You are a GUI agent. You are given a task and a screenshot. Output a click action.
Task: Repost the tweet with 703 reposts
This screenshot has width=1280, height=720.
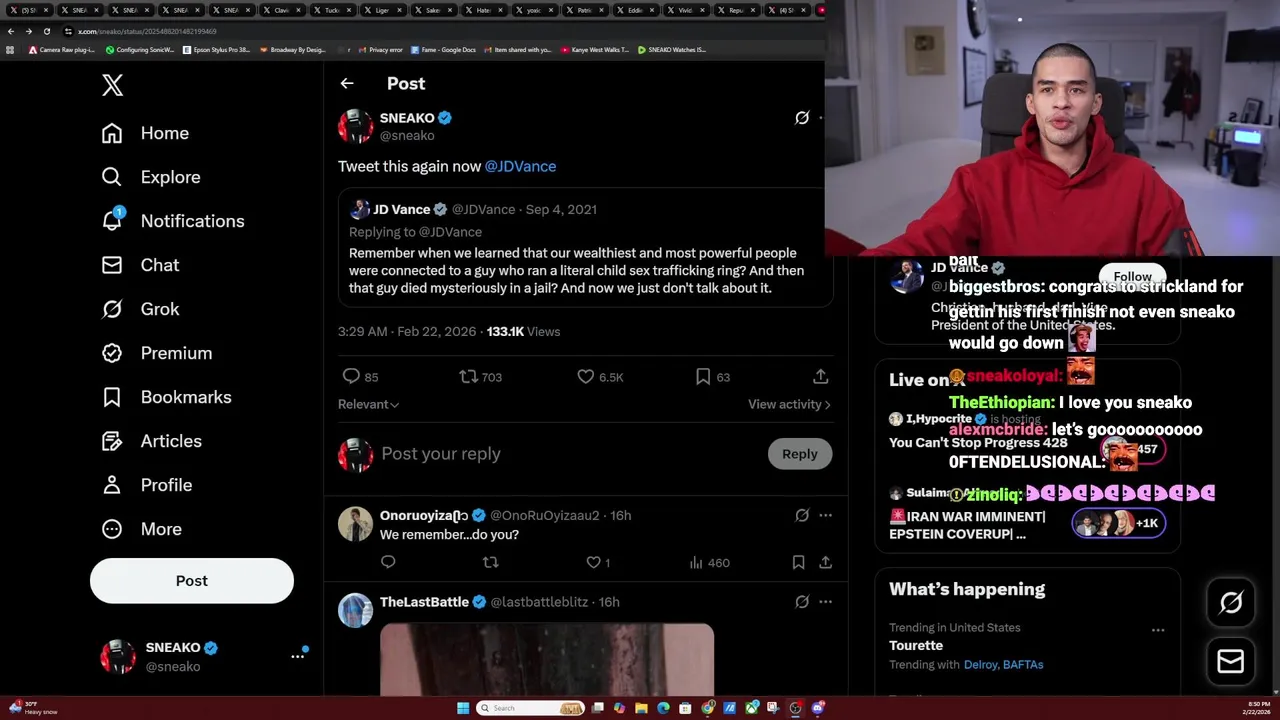(x=480, y=377)
